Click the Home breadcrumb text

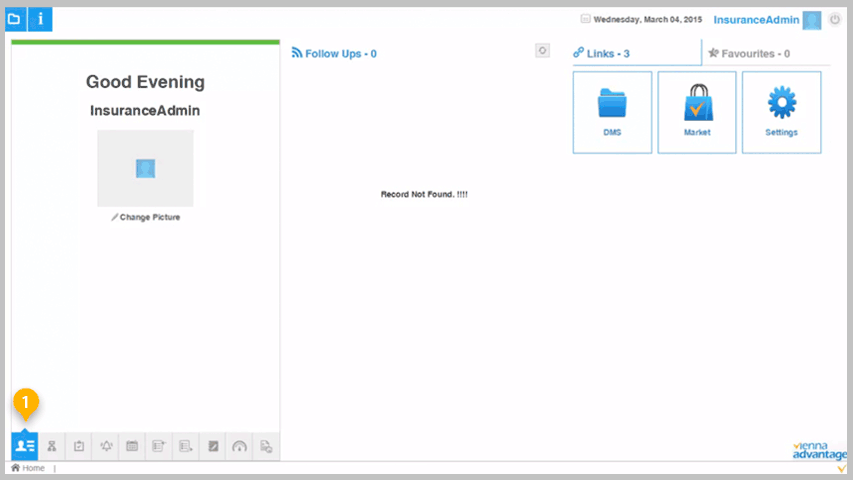tap(33, 468)
